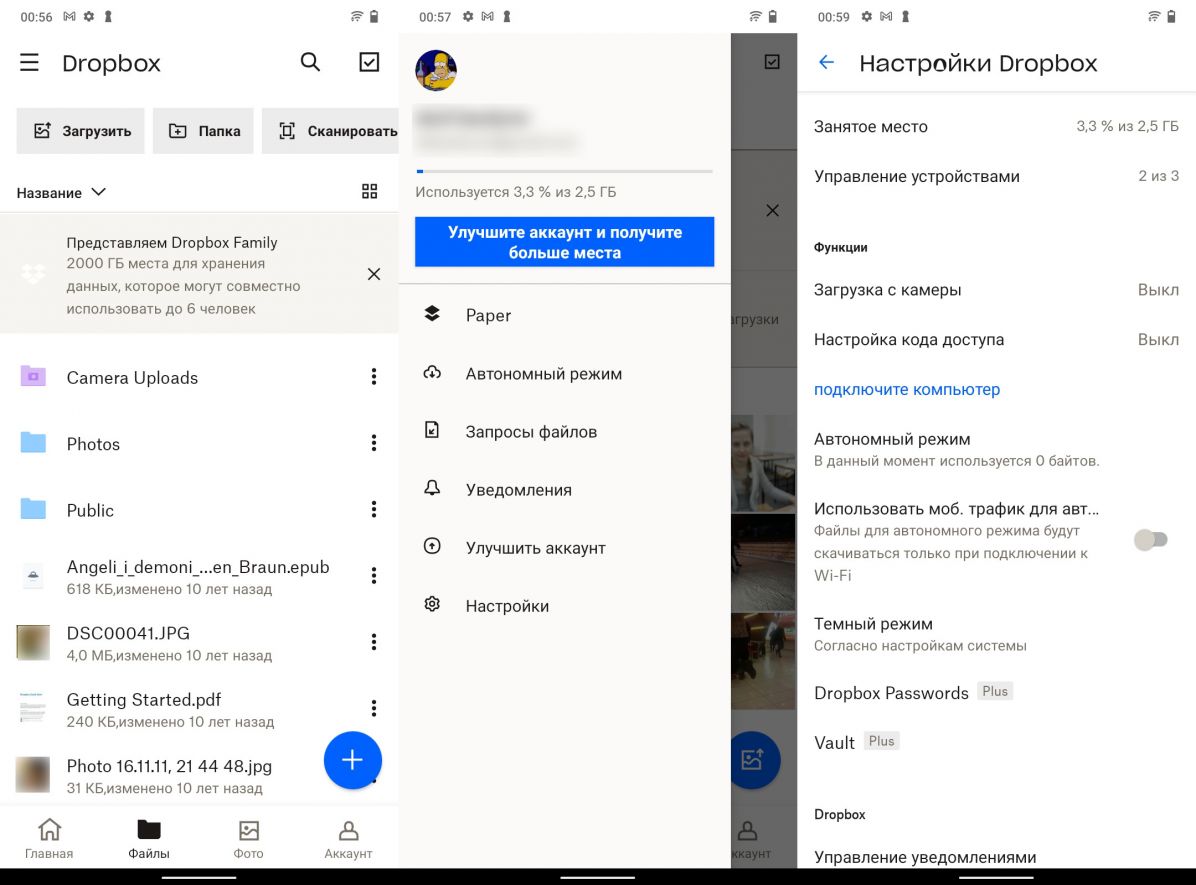The image size is (1196, 885).
Task: Tap the Plus badge beside Vault
Action: [882, 741]
